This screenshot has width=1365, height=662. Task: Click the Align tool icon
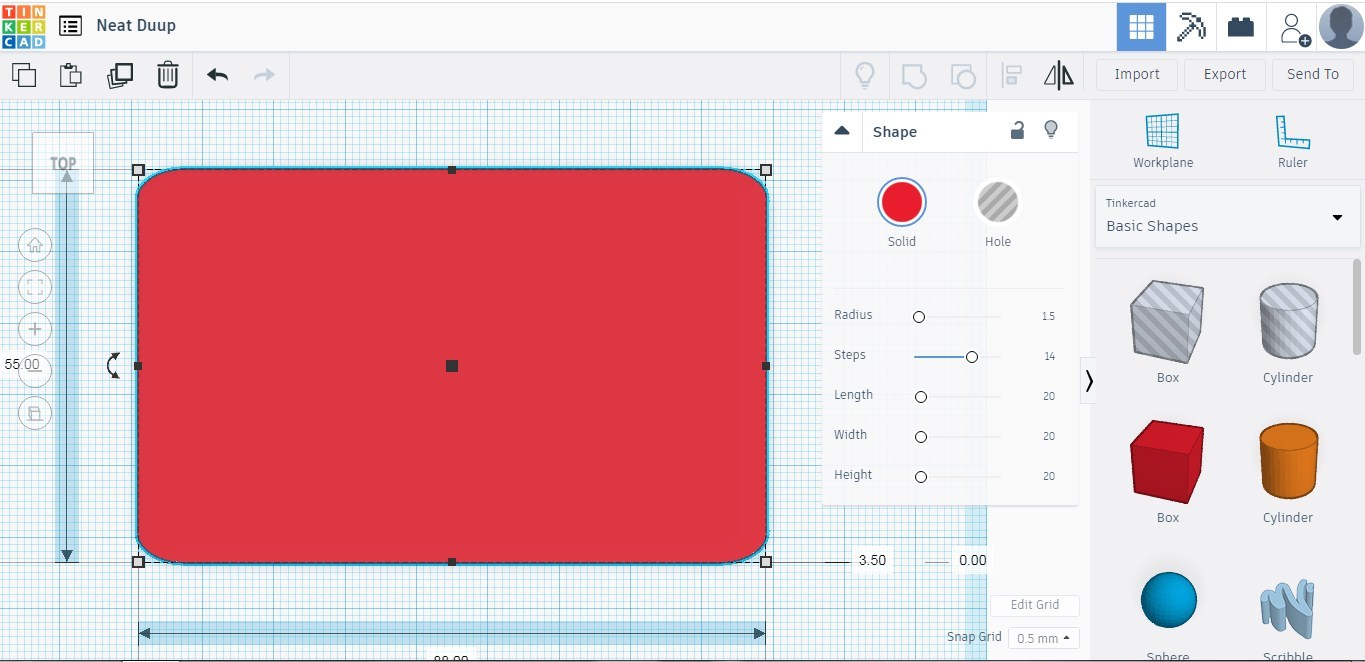tap(1011, 75)
